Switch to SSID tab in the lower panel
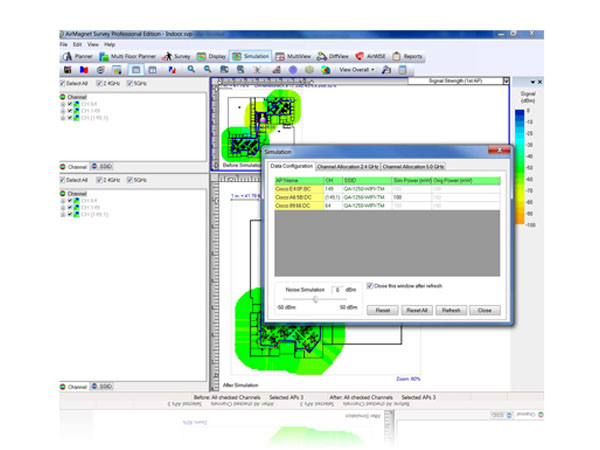Viewport: 600px width, 450px height. tap(102, 386)
